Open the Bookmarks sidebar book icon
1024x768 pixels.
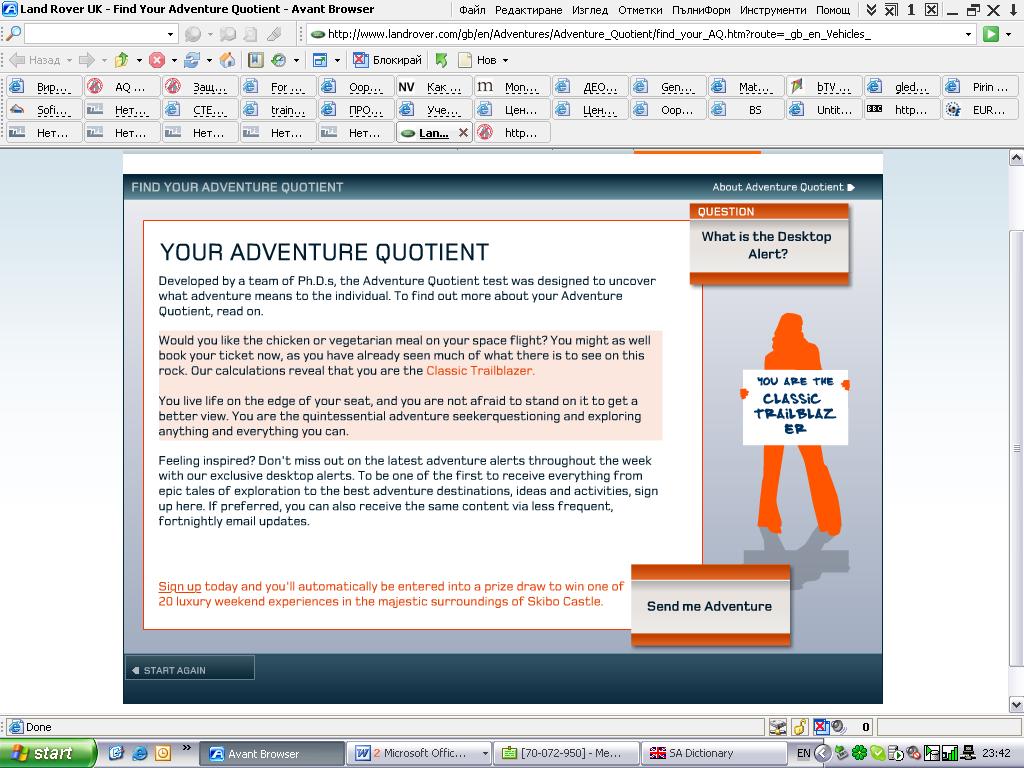[x=255, y=60]
